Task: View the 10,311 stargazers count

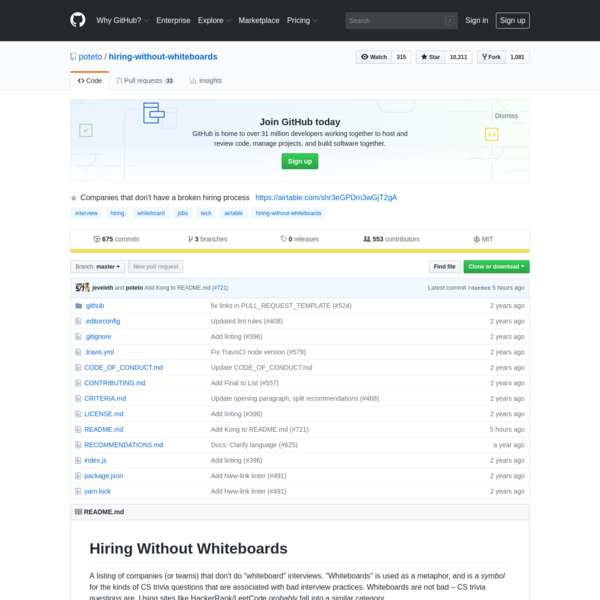Action: (458, 57)
